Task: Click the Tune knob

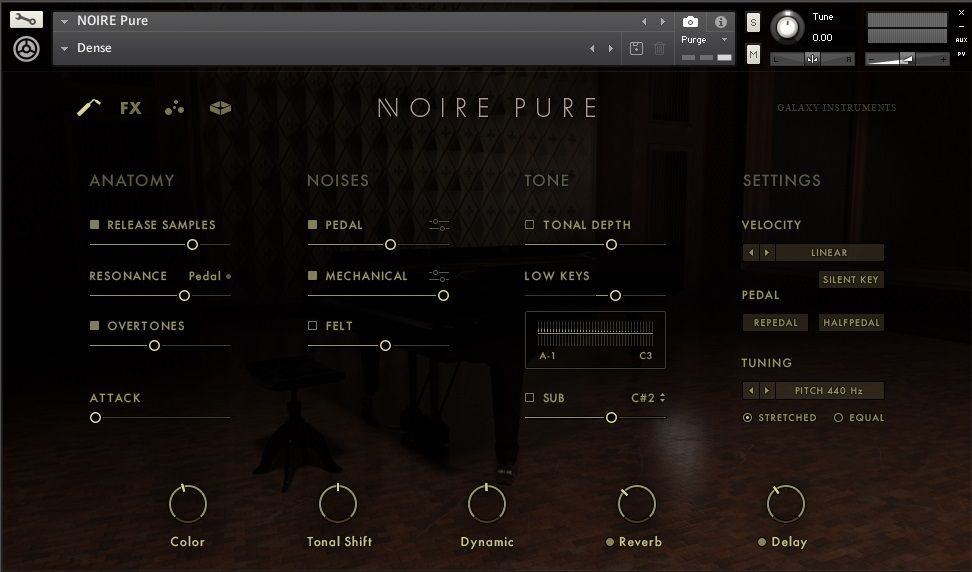Action: click(787, 27)
